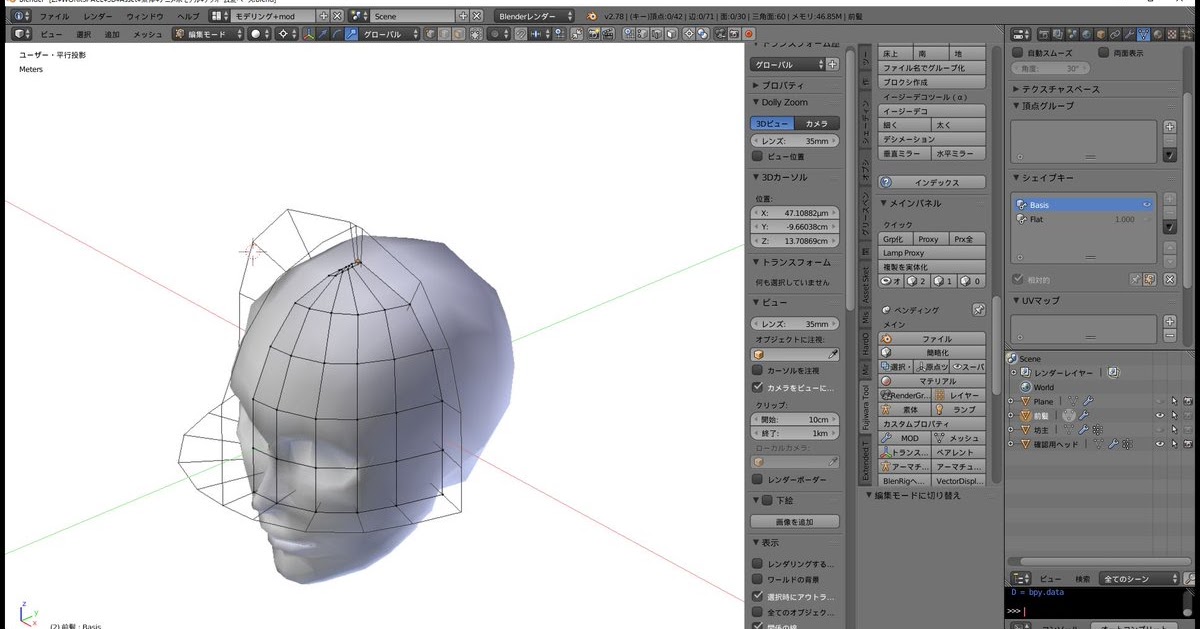Viewport: 1200px width, 629px height.
Task: Click the red record button in 3D header
Action: coord(748,34)
